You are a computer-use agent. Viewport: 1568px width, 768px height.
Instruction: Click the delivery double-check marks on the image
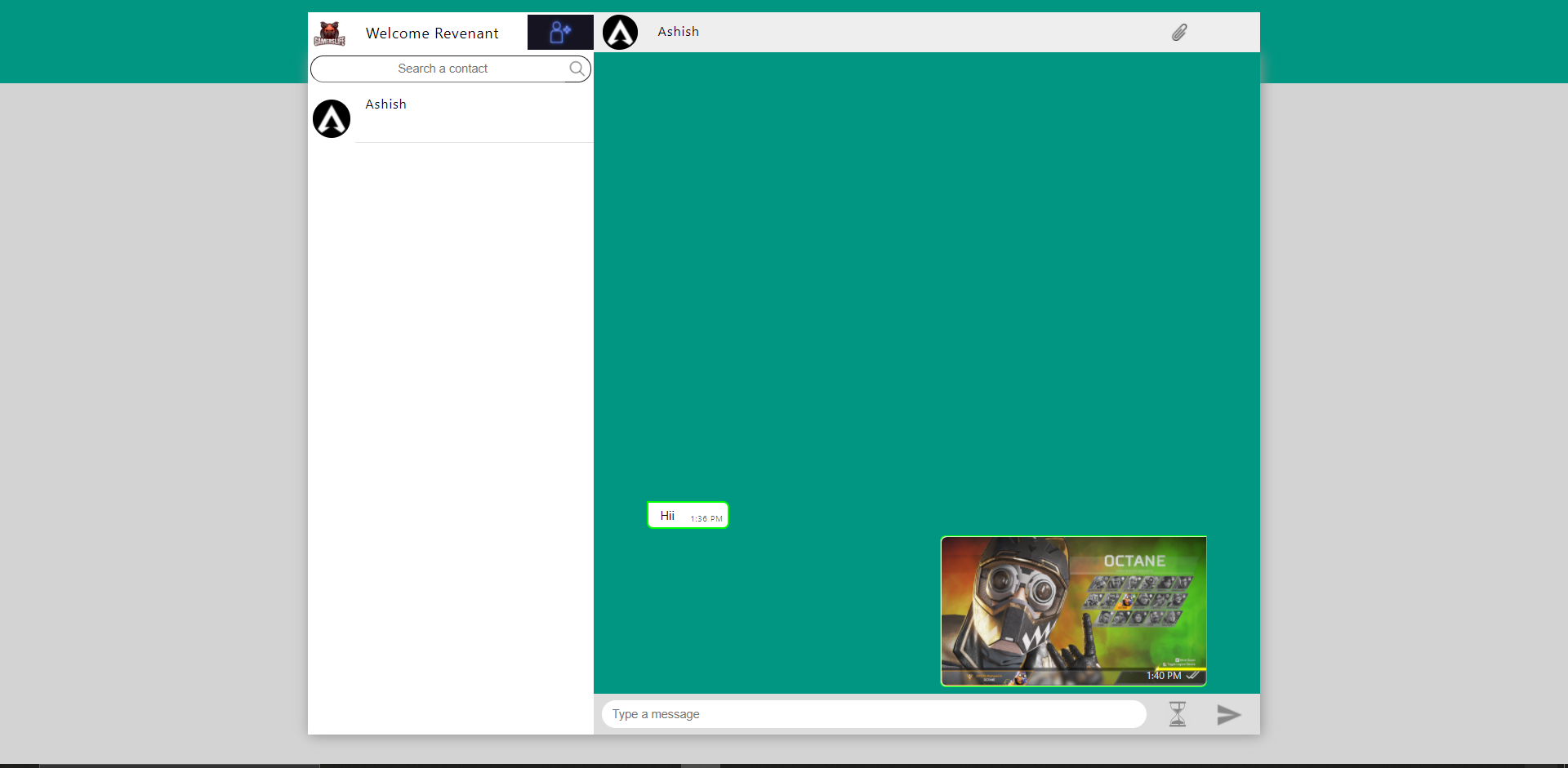1193,675
